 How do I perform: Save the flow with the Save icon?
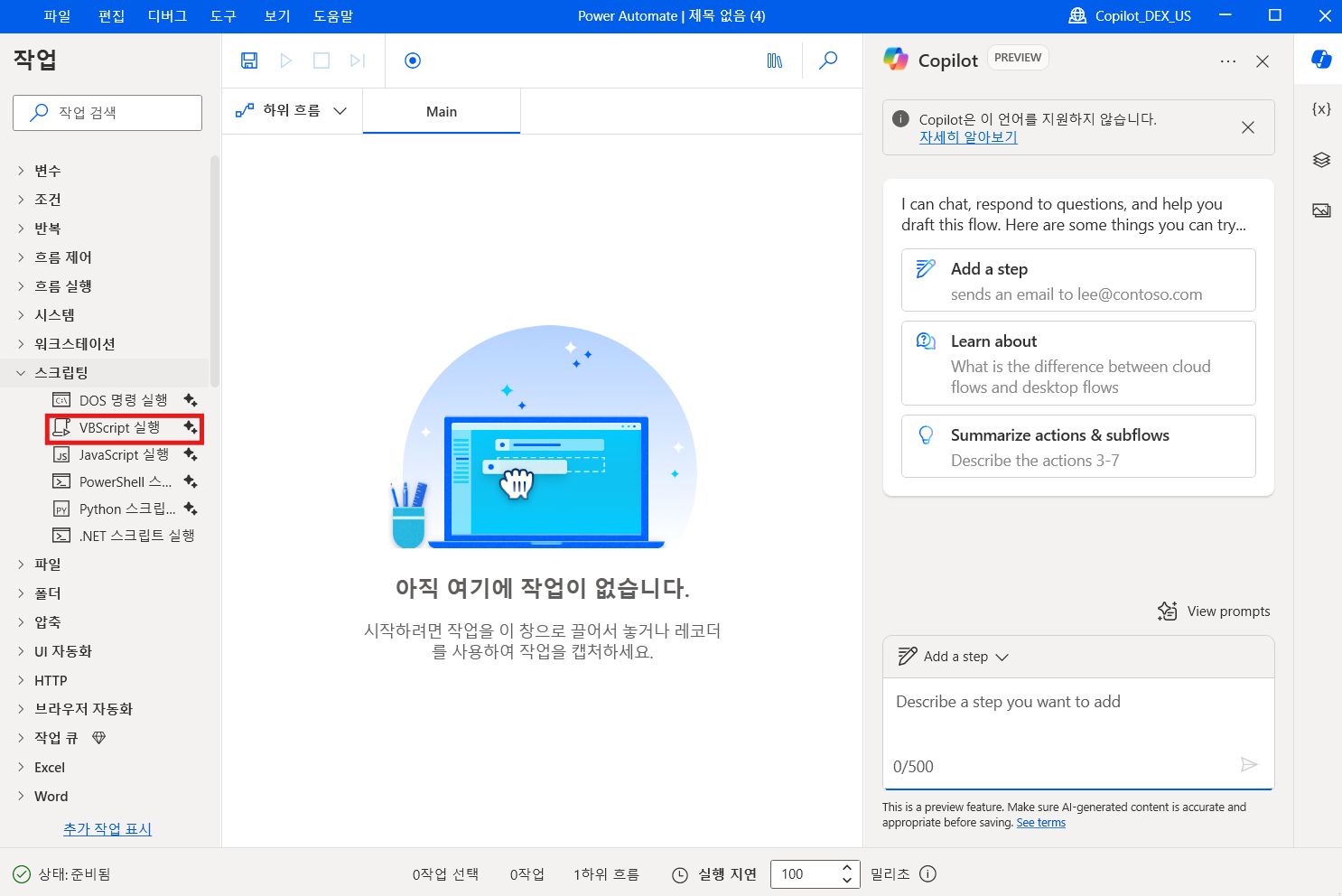point(249,61)
